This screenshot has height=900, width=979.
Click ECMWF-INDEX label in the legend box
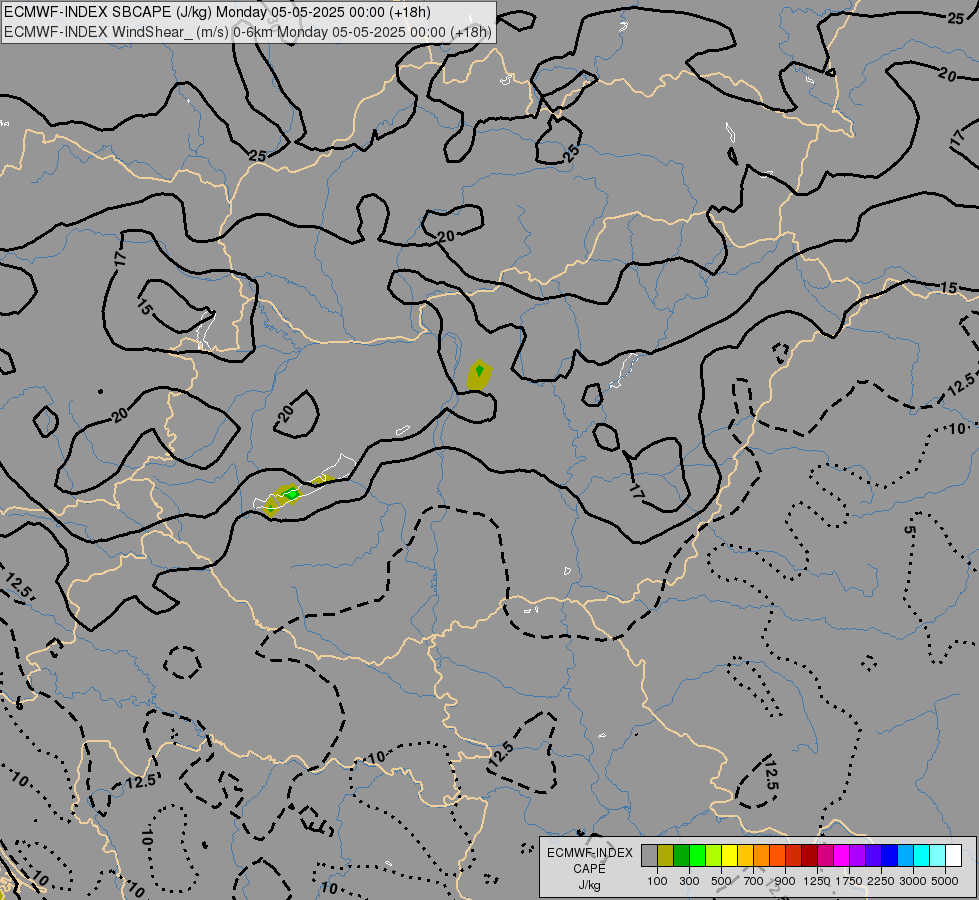click(x=589, y=853)
